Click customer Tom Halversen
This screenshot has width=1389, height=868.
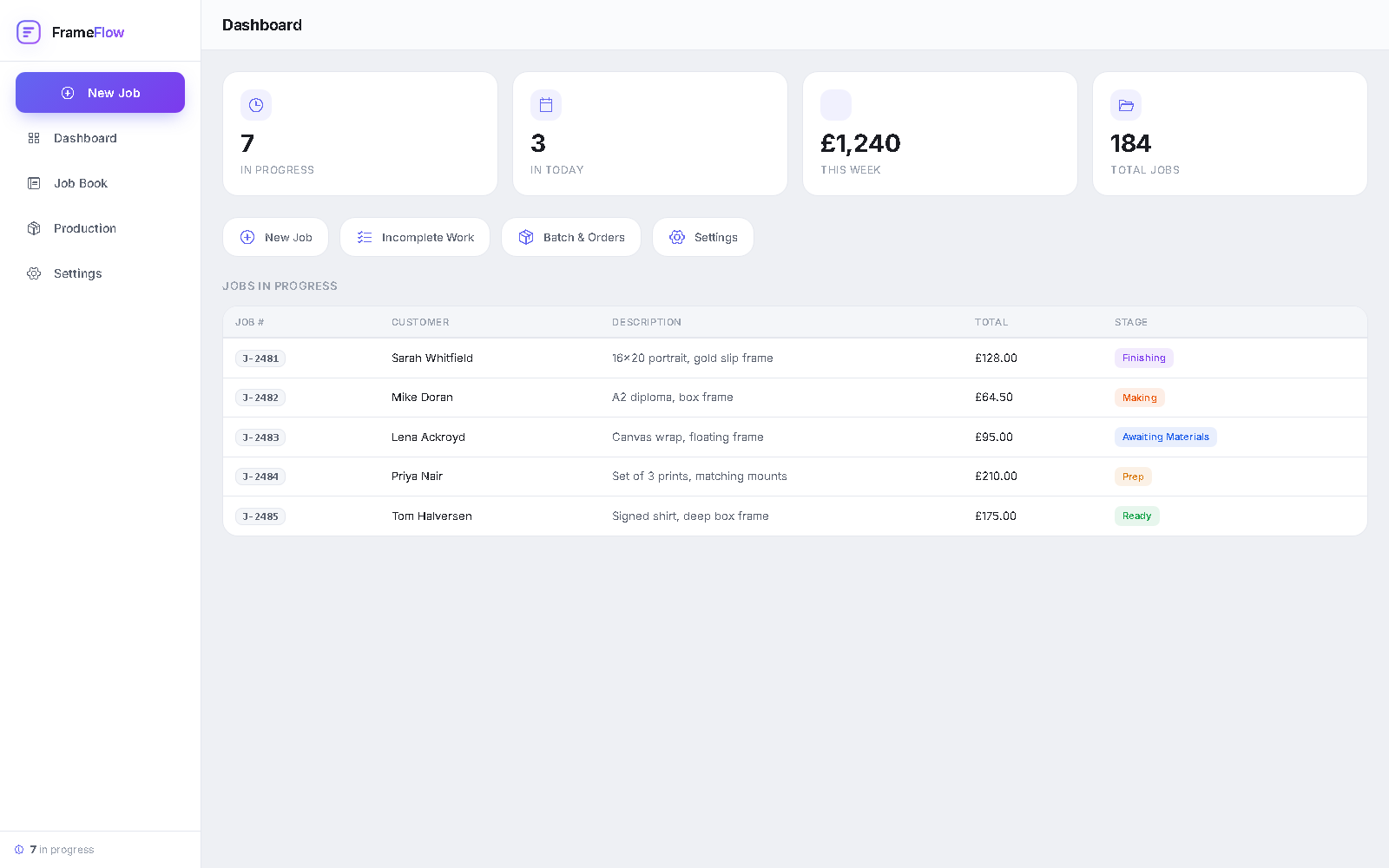coord(431,516)
